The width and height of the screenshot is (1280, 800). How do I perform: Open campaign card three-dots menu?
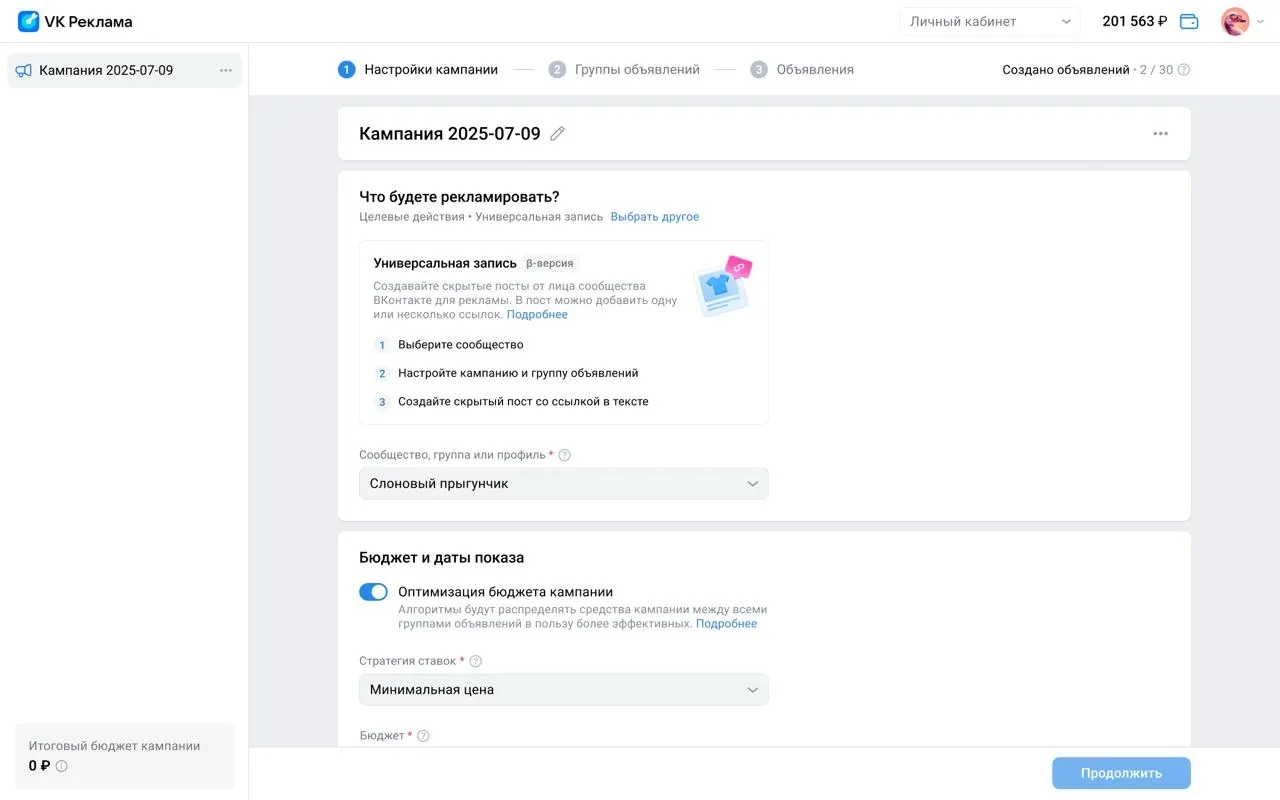tap(1160, 134)
